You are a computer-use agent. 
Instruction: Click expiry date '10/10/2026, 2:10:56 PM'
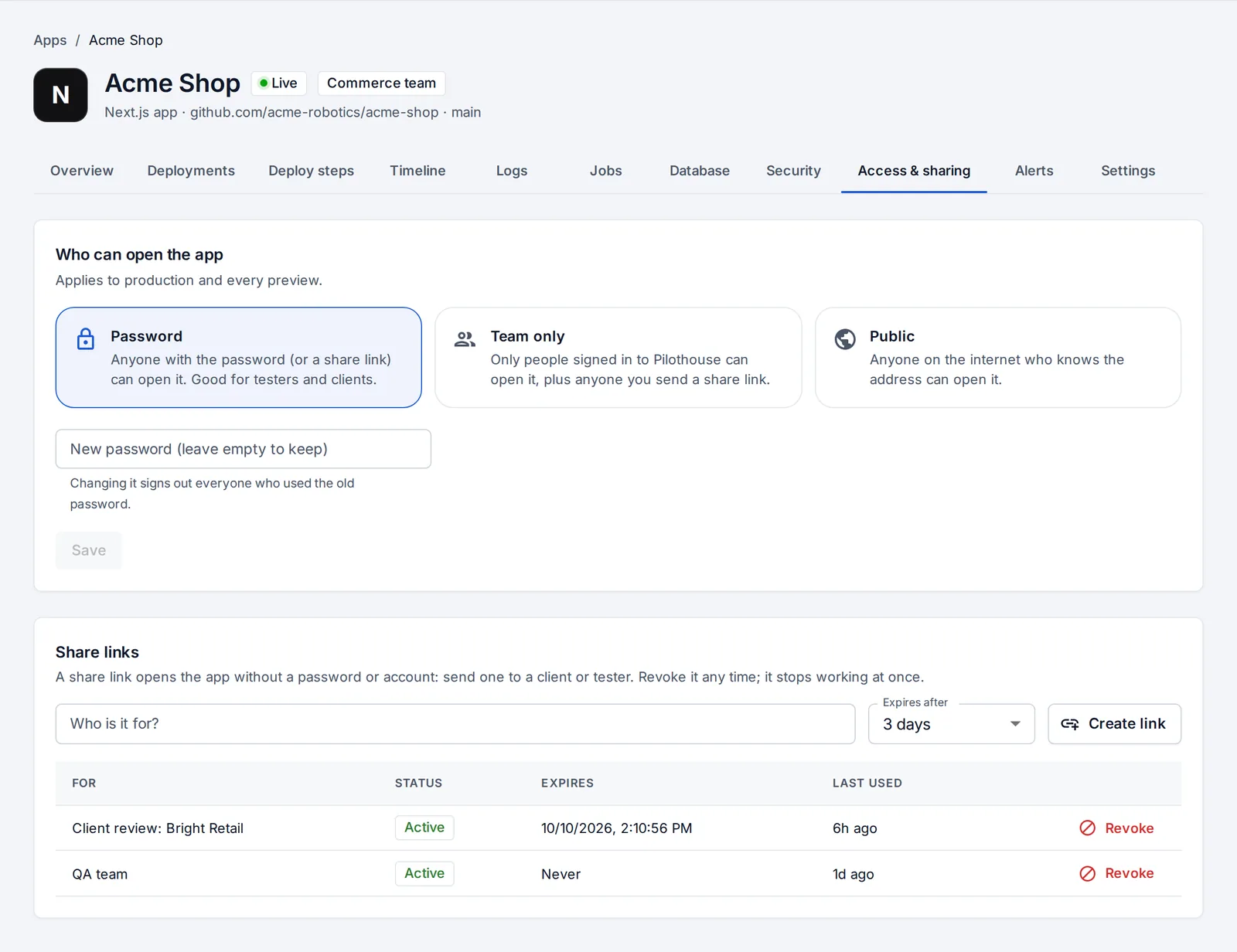[617, 828]
